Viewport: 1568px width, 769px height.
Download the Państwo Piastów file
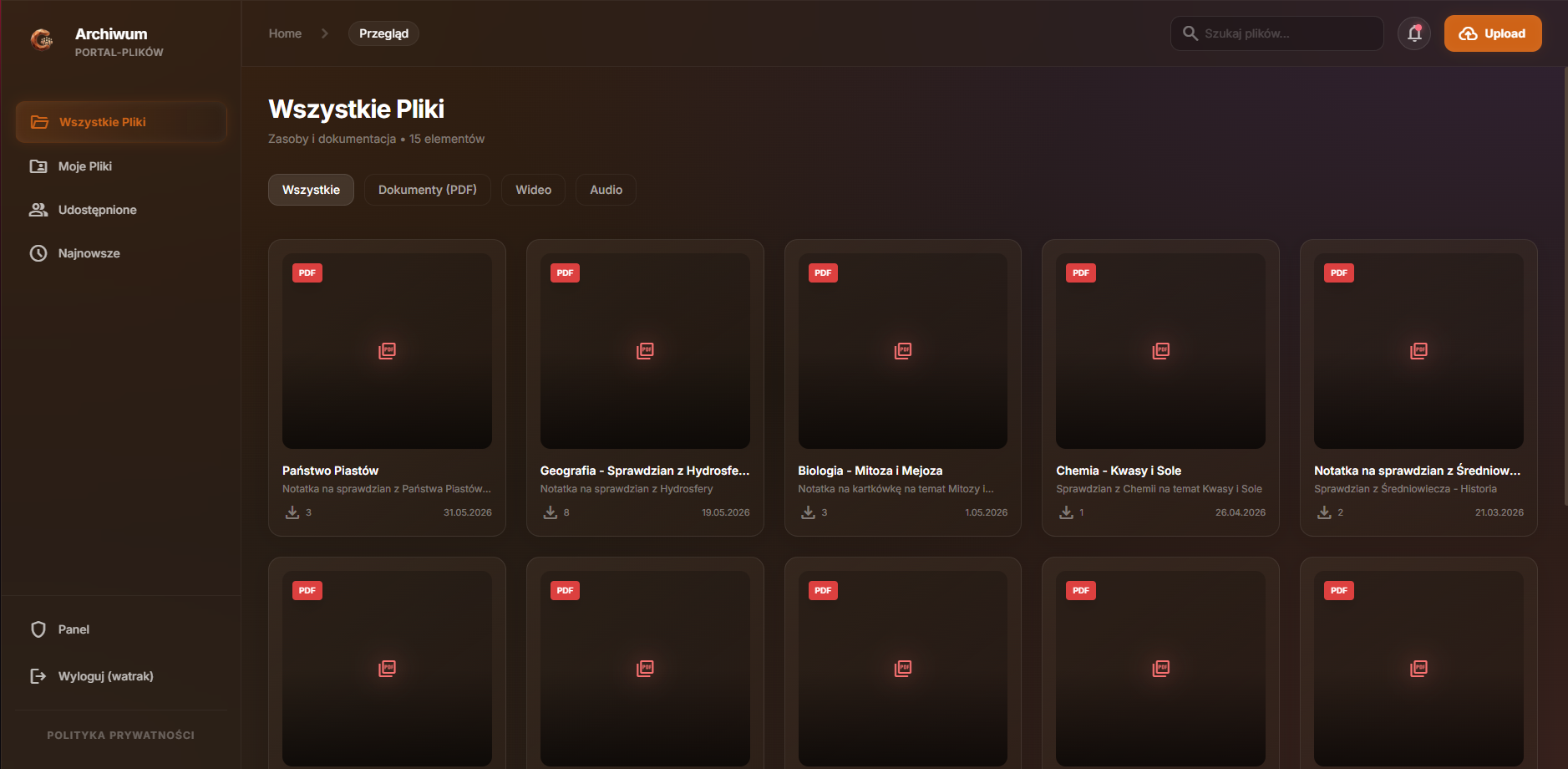(292, 512)
